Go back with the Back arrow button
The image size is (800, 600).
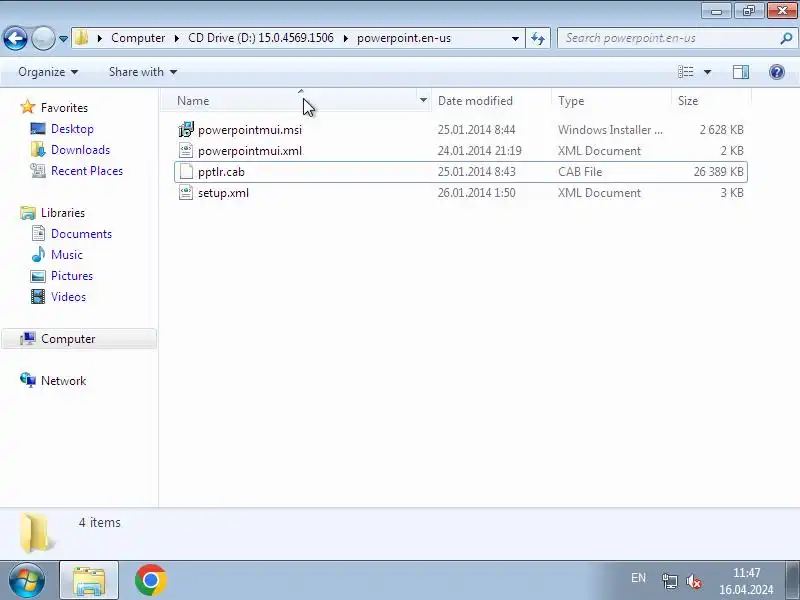[15, 38]
